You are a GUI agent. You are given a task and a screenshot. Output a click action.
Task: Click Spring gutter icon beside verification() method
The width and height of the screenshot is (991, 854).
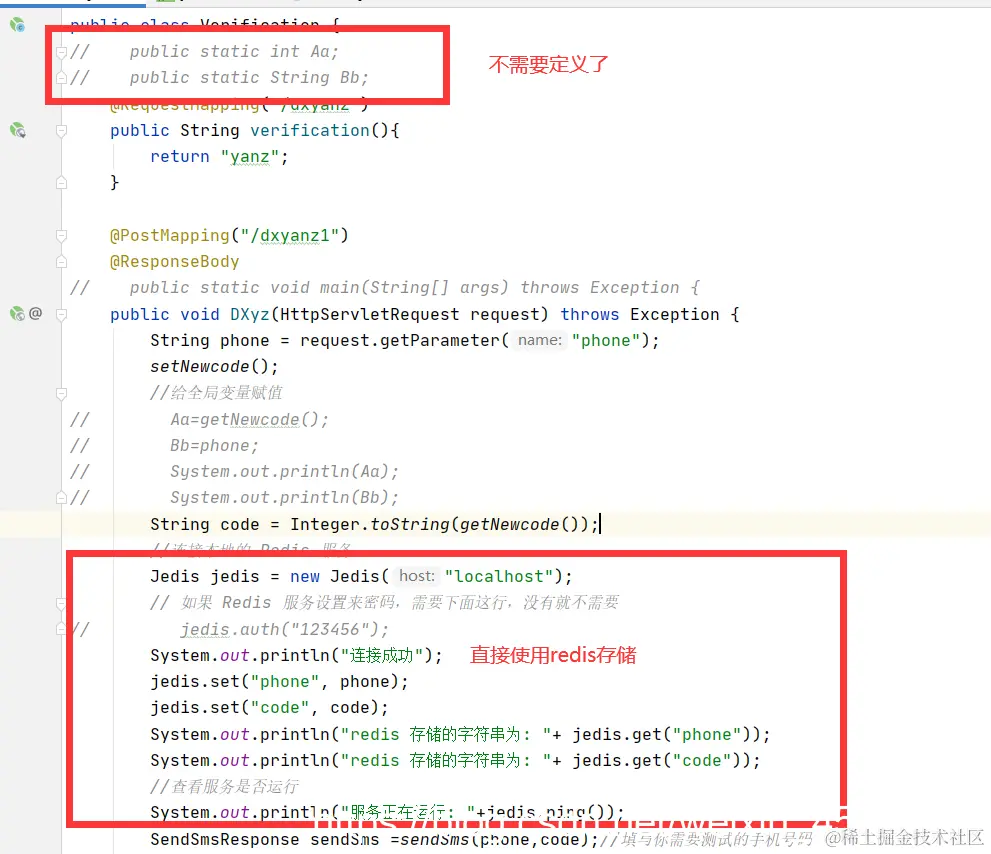tap(17, 130)
